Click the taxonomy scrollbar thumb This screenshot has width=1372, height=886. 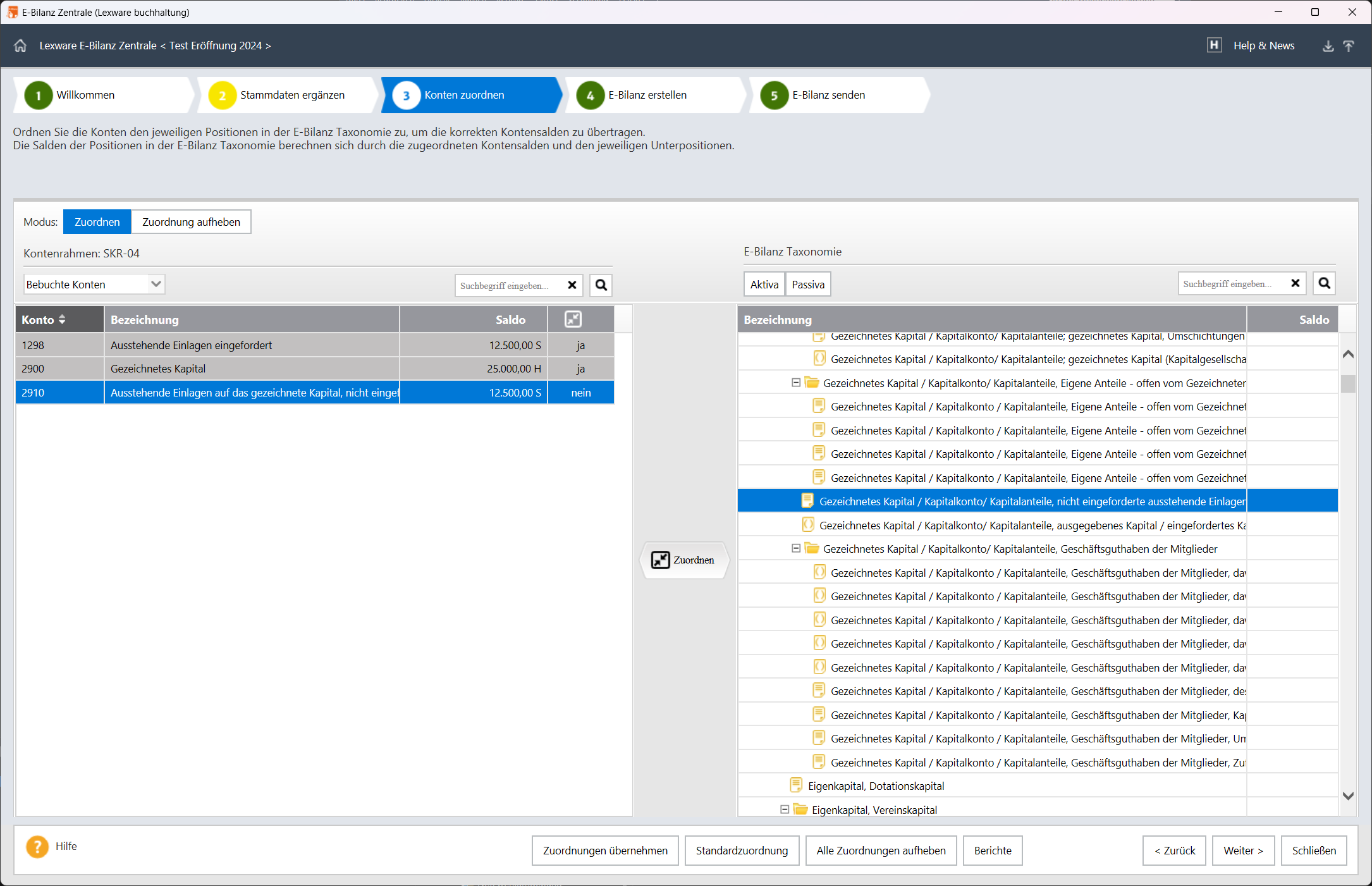pos(1348,383)
